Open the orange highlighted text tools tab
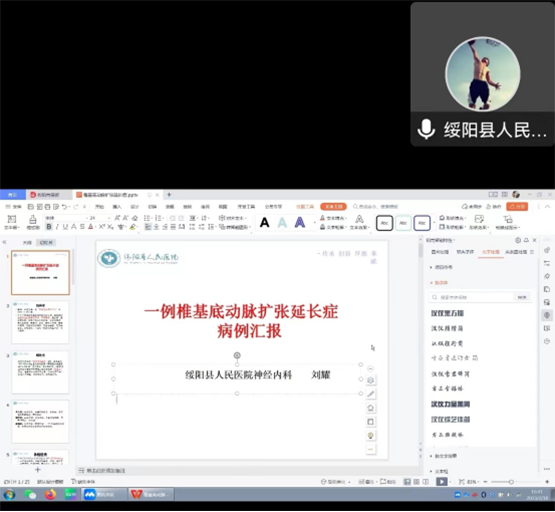The width and height of the screenshot is (555, 512). click(x=333, y=206)
